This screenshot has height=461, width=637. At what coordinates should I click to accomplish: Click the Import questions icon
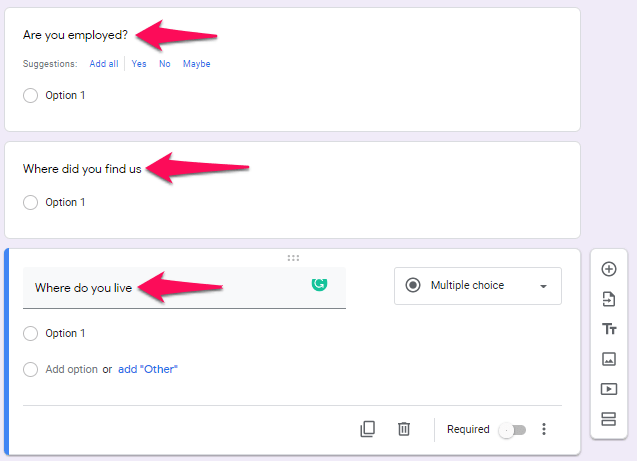tap(608, 299)
